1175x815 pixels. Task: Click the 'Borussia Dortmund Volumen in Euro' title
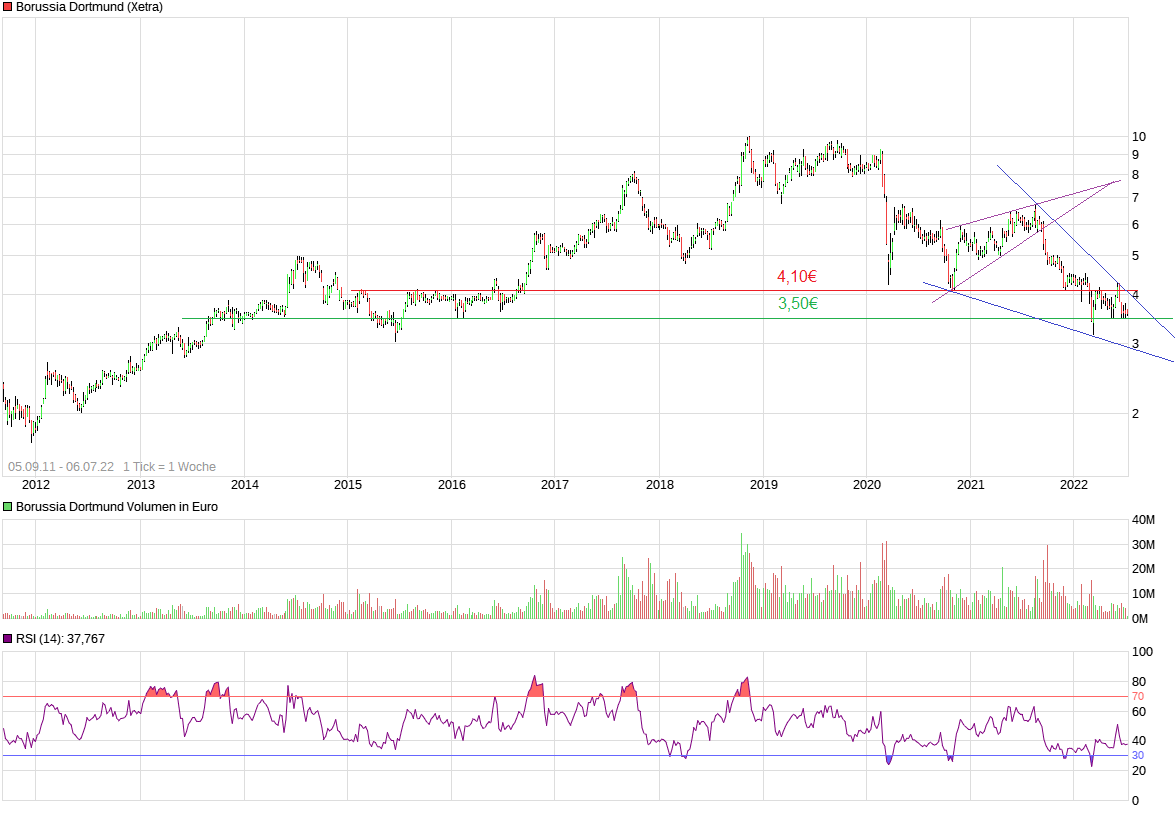[117, 507]
